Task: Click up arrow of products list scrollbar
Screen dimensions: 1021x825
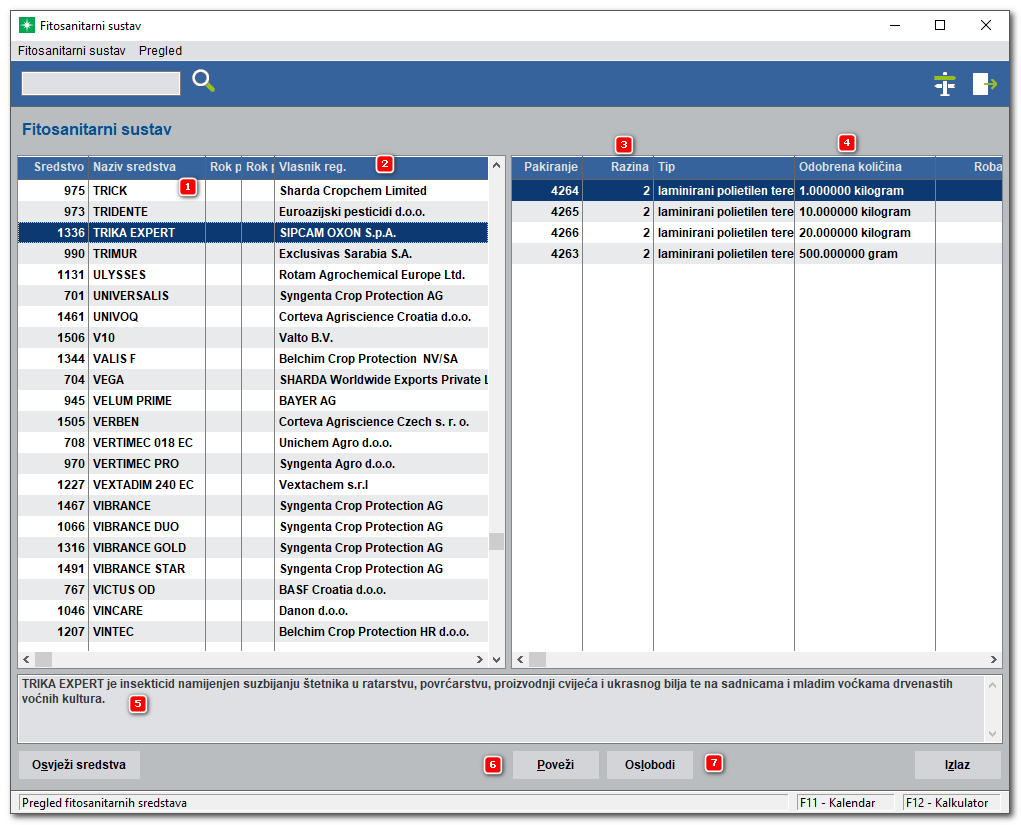Action: pyautogui.click(x=496, y=165)
